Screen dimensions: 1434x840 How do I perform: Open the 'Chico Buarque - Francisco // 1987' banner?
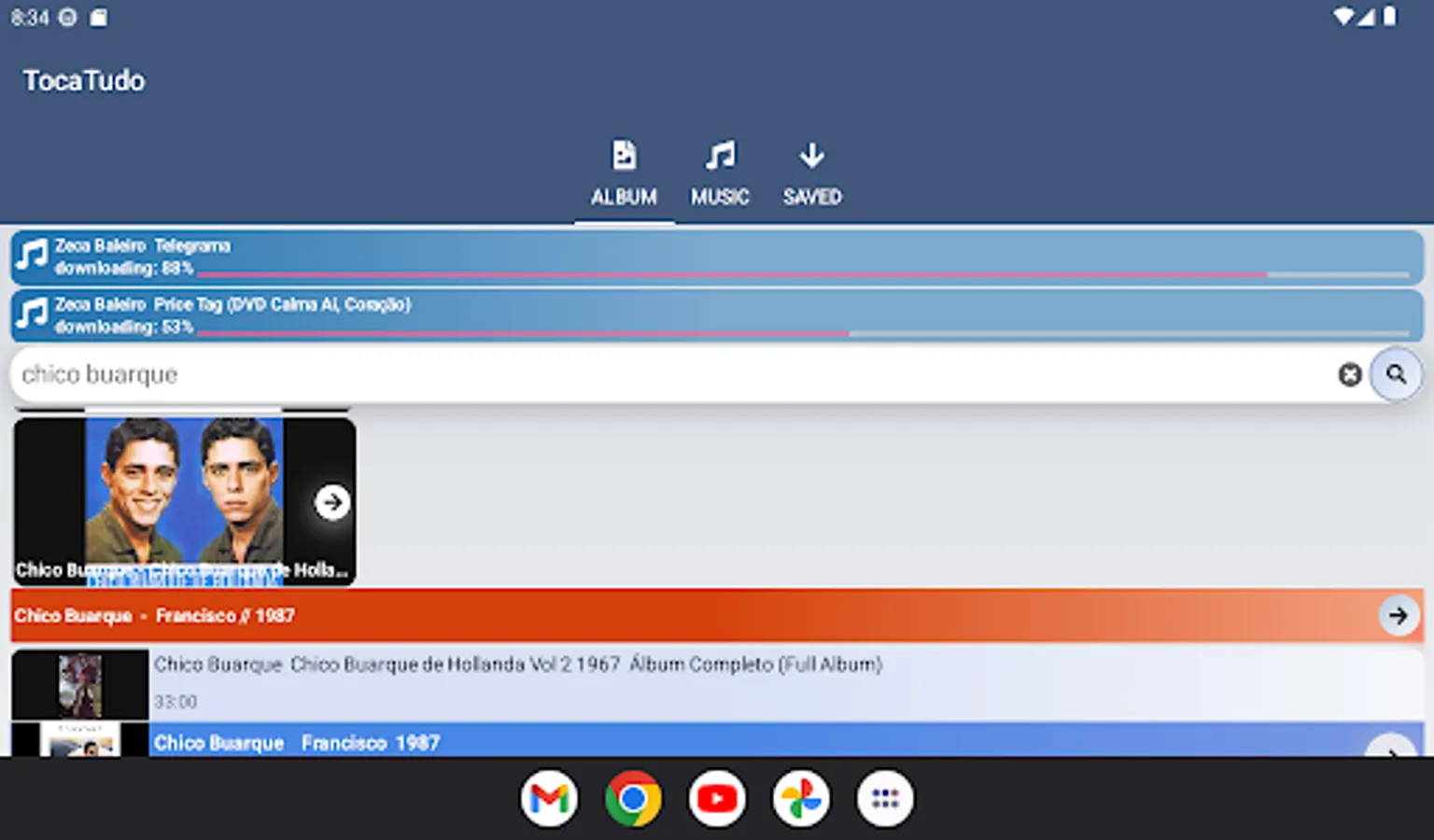[x=717, y=615]
